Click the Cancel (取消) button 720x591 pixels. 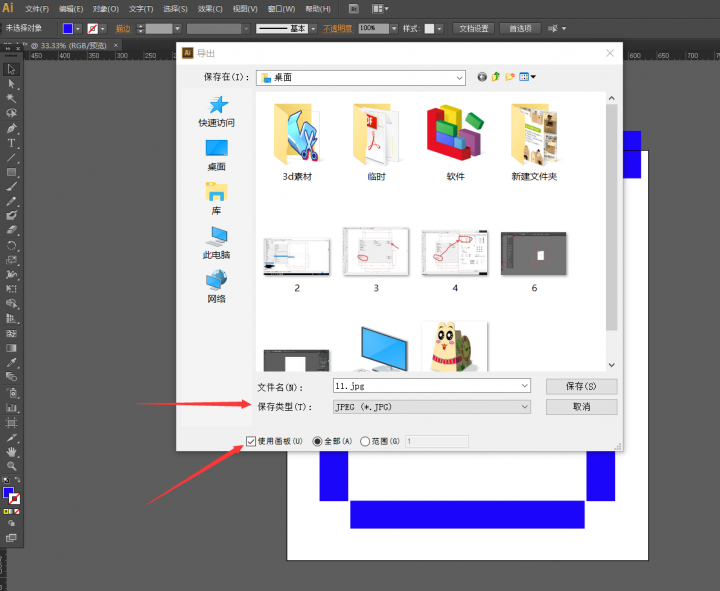pyautogui.click(x=581, y=407)
